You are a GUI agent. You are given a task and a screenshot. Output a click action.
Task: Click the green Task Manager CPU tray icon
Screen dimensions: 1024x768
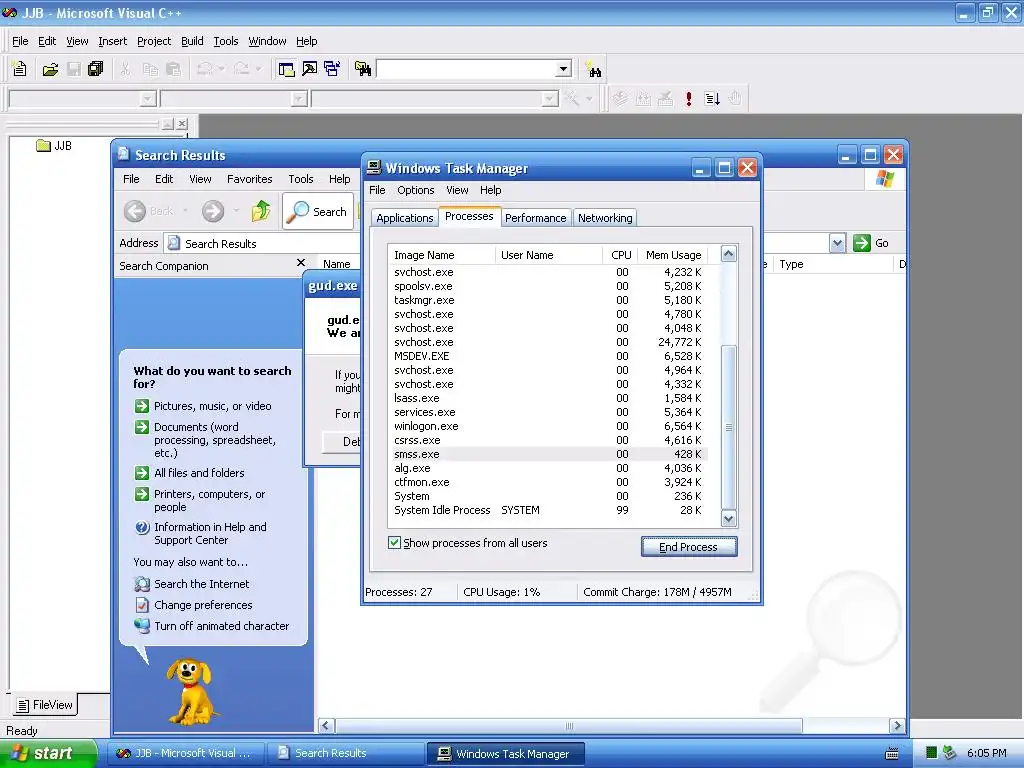point(931,753)
